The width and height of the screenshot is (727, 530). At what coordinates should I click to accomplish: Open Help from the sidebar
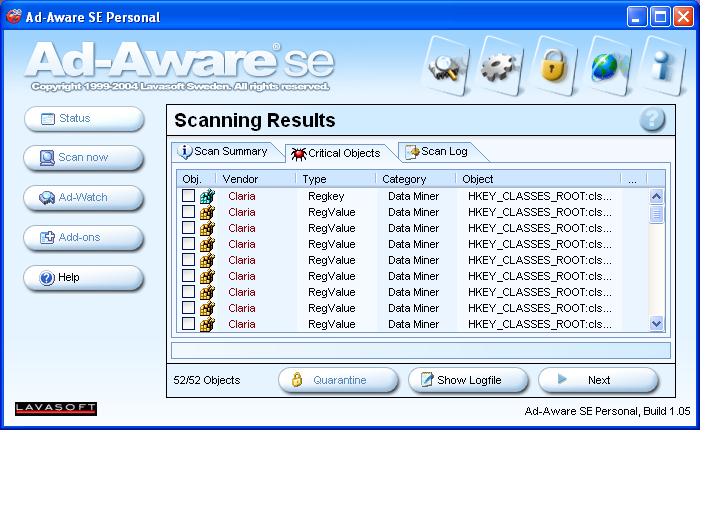tap(84, 278)
